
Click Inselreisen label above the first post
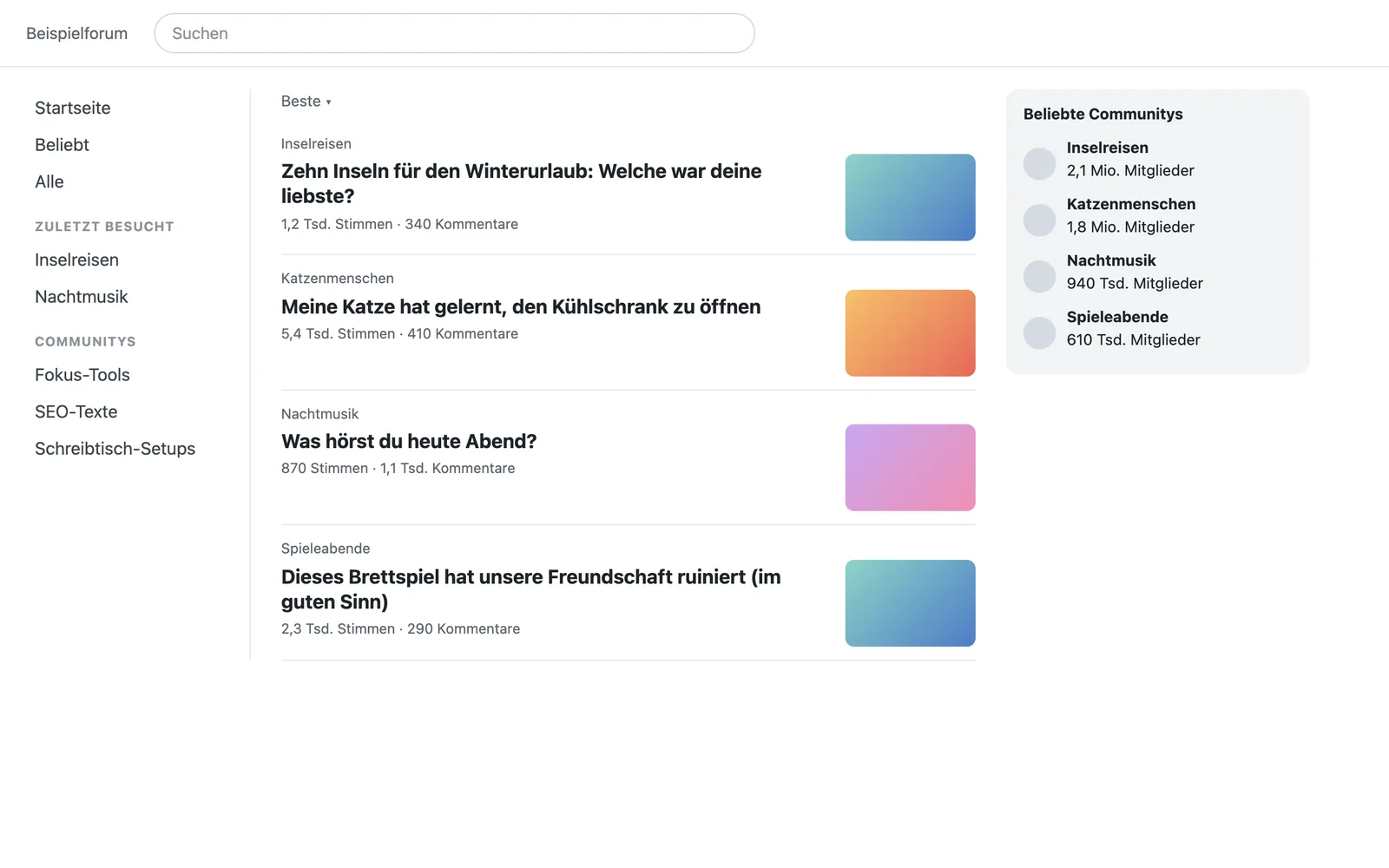[x=316, y=144]
